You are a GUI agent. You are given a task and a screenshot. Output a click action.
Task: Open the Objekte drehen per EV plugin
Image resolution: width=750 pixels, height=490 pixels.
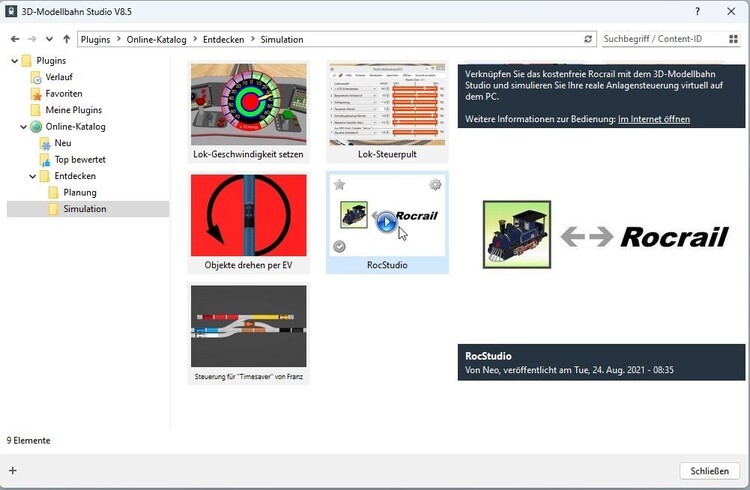249,215
